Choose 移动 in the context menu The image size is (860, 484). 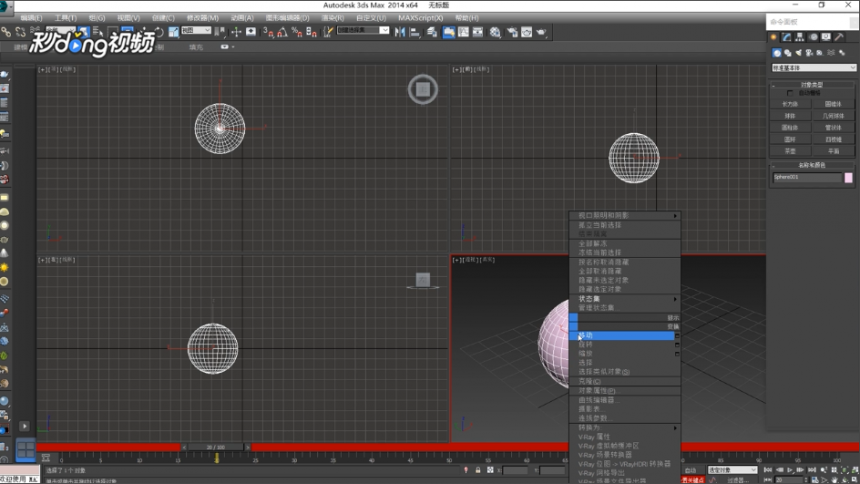(622, 335)
